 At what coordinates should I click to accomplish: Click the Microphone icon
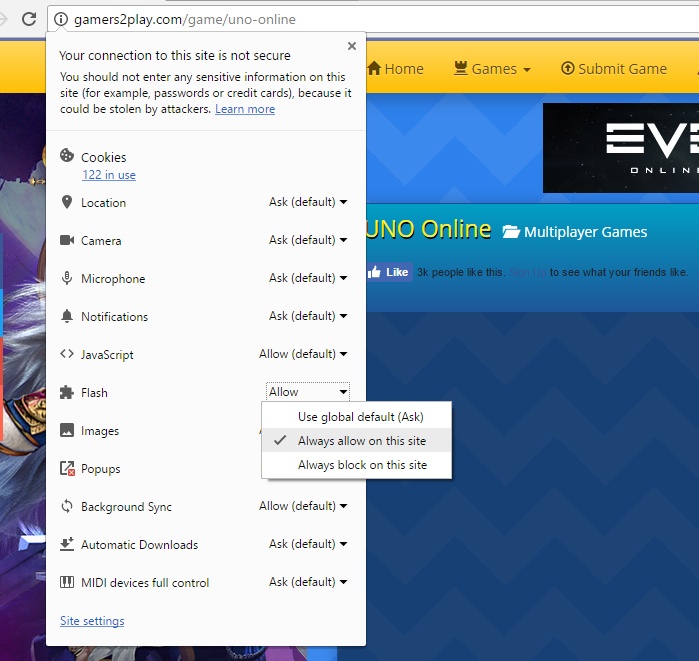(x=67, y=278)
